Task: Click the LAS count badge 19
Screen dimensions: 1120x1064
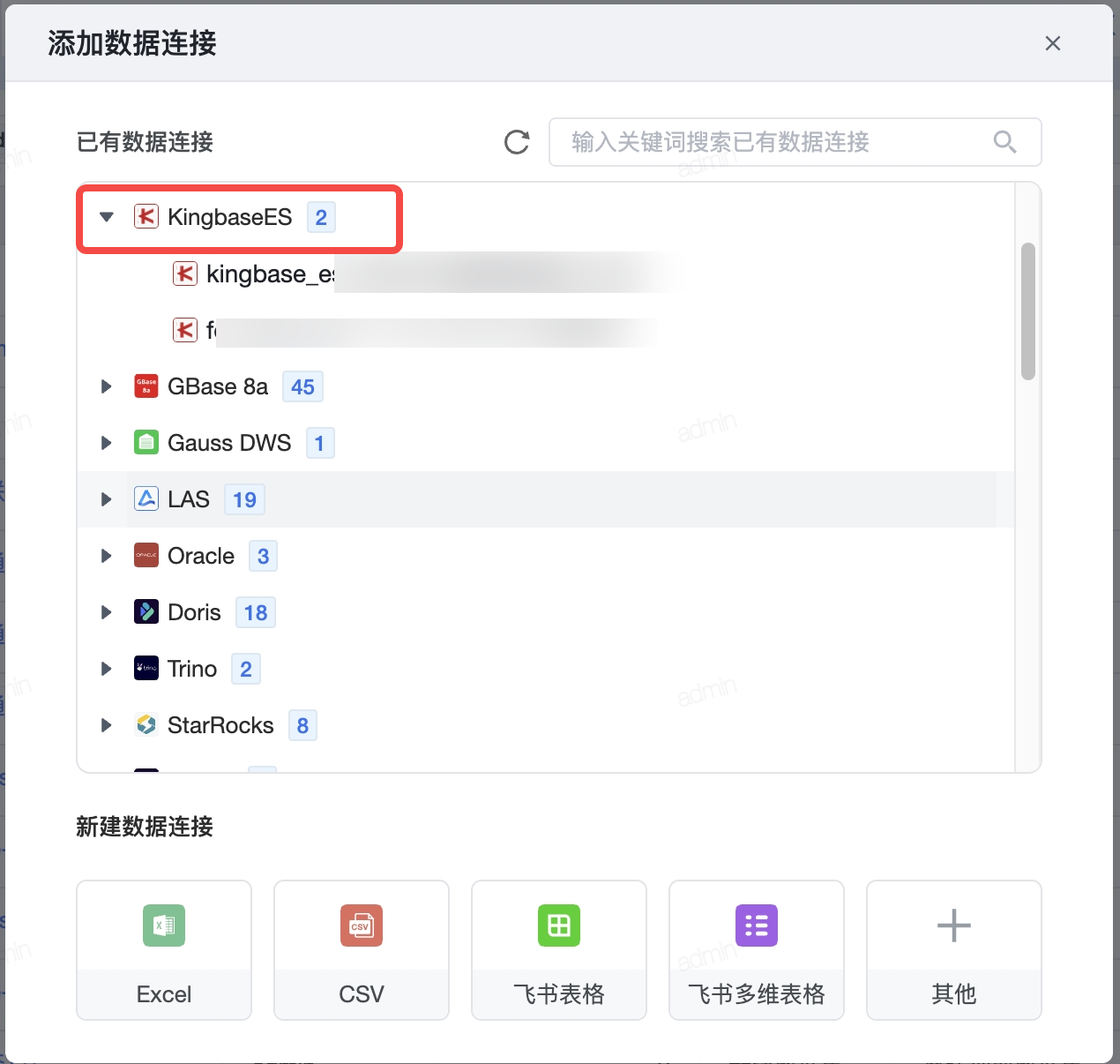Action: coord(244,499)
